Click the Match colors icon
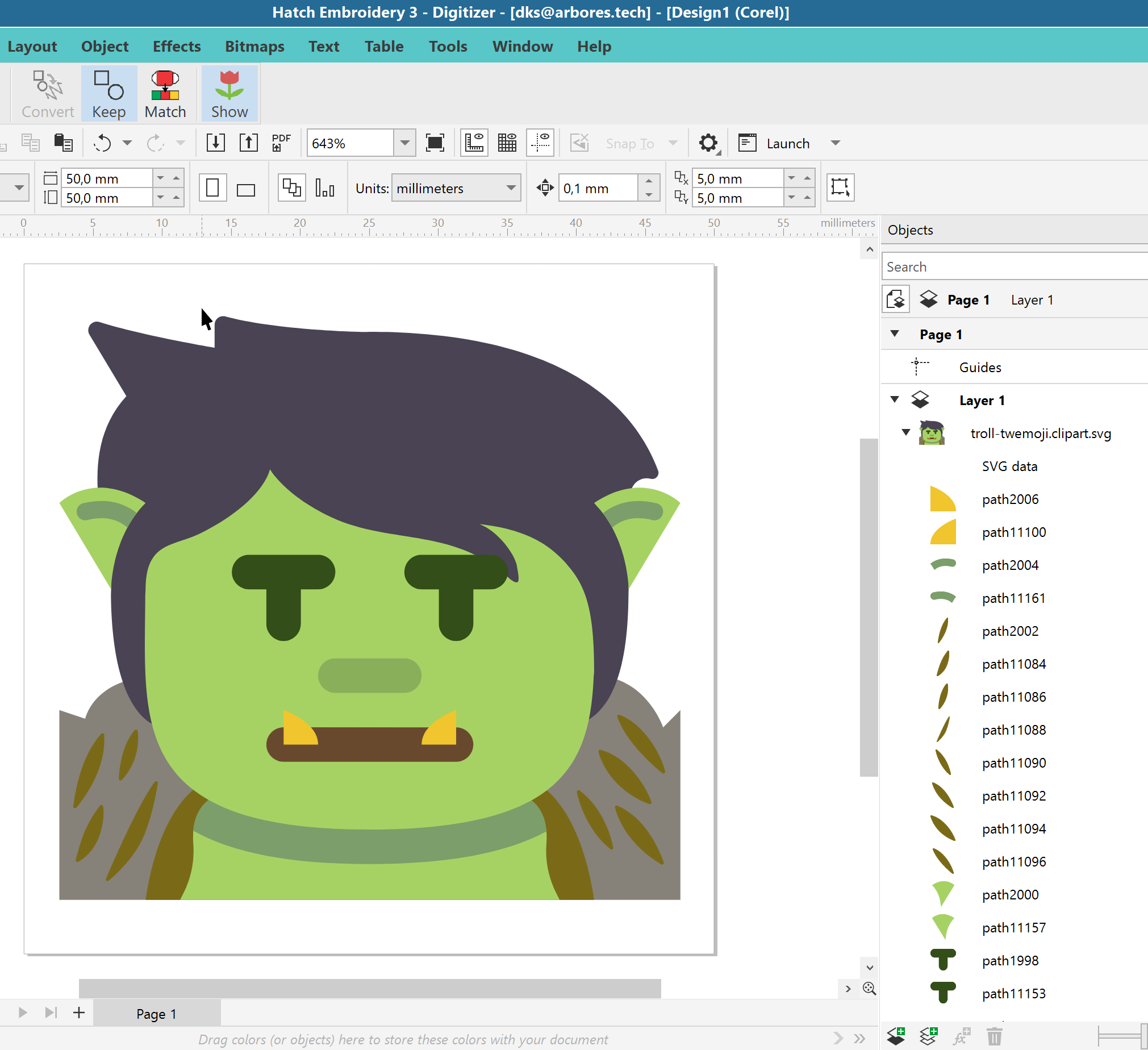The image size is (1148, 1050). point(165,94)
